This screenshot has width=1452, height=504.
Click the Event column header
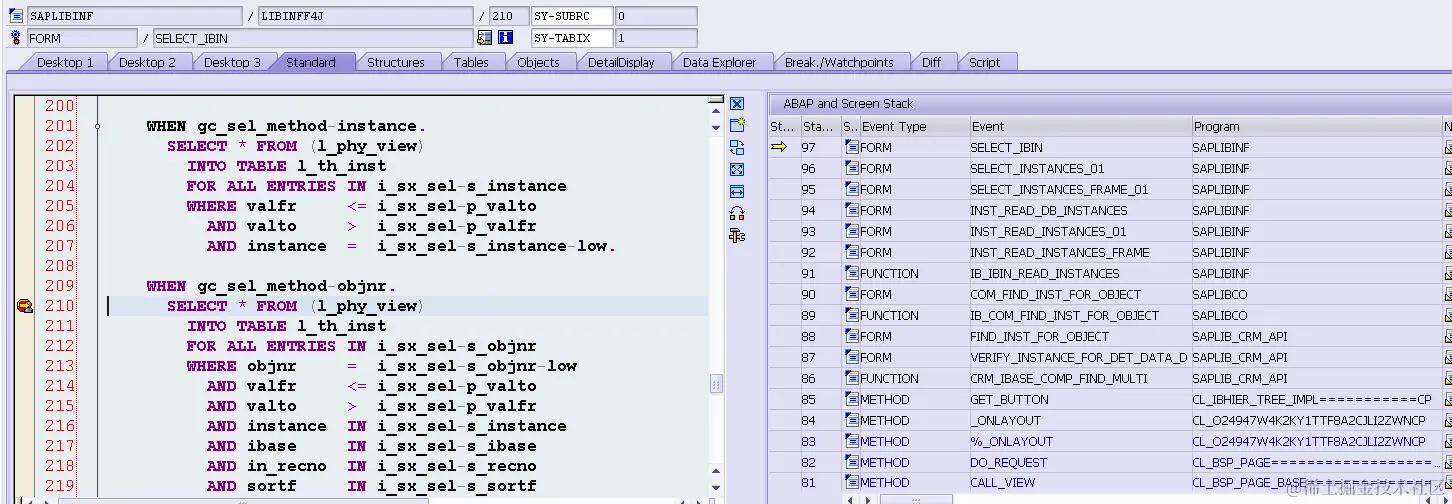1080,127
